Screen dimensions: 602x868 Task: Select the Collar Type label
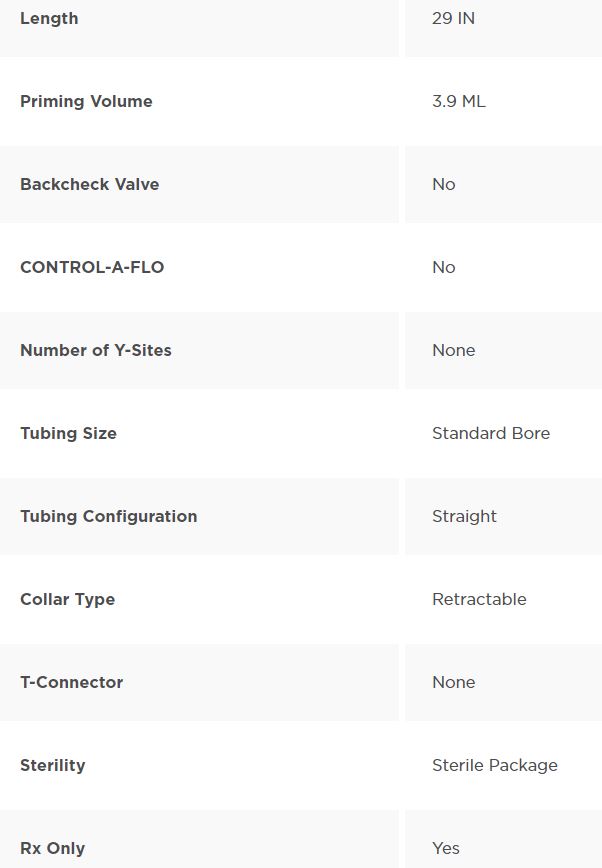click(x=68, y=600)
